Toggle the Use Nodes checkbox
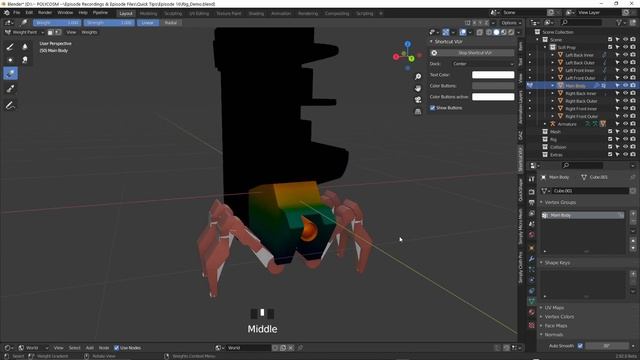The height and width of the screenshot is (360, 640). pyautogui.click(x=116, y=348)
